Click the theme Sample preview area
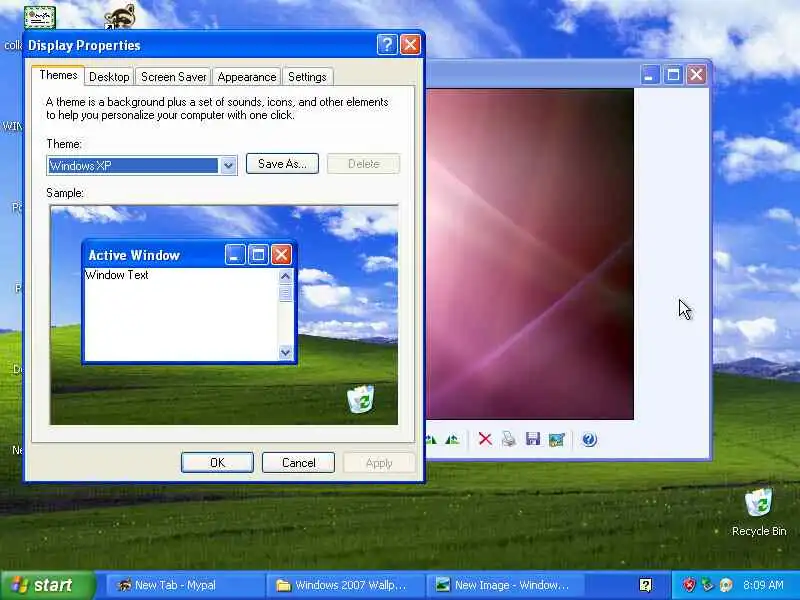 click(x=224, y=315)
